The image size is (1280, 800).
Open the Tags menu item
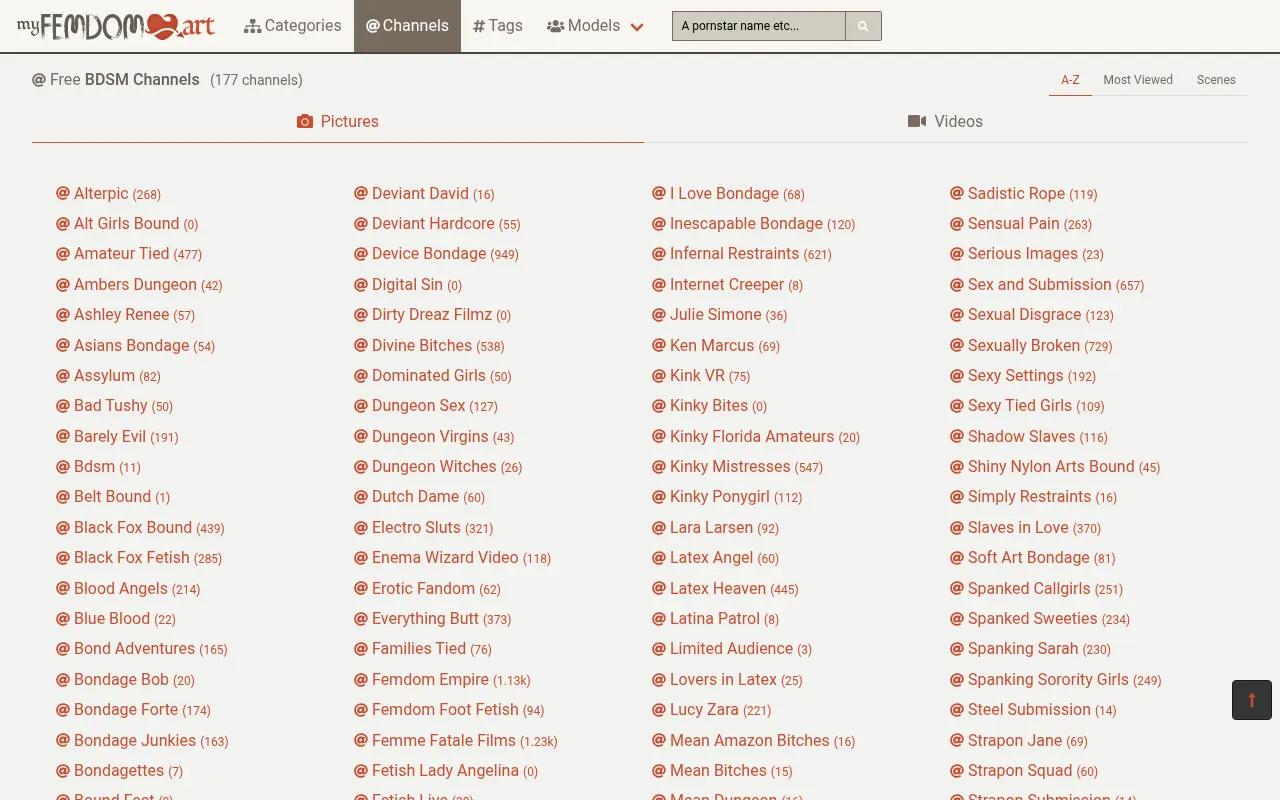click(x=498, y=26)
